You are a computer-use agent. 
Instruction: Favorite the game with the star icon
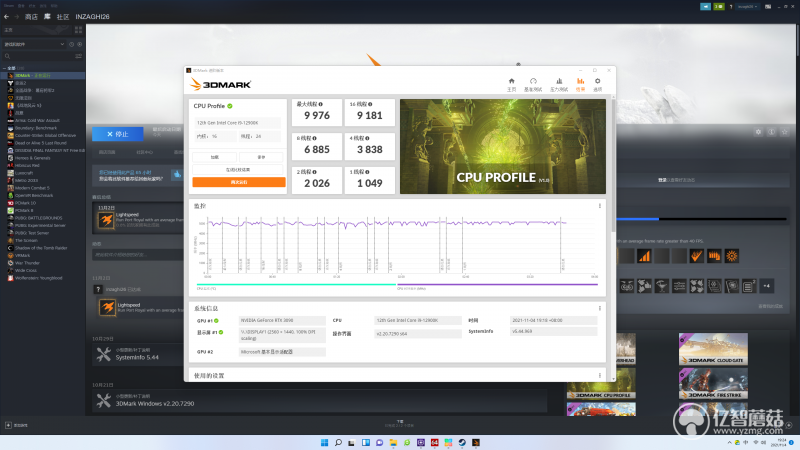click(785, 132)
